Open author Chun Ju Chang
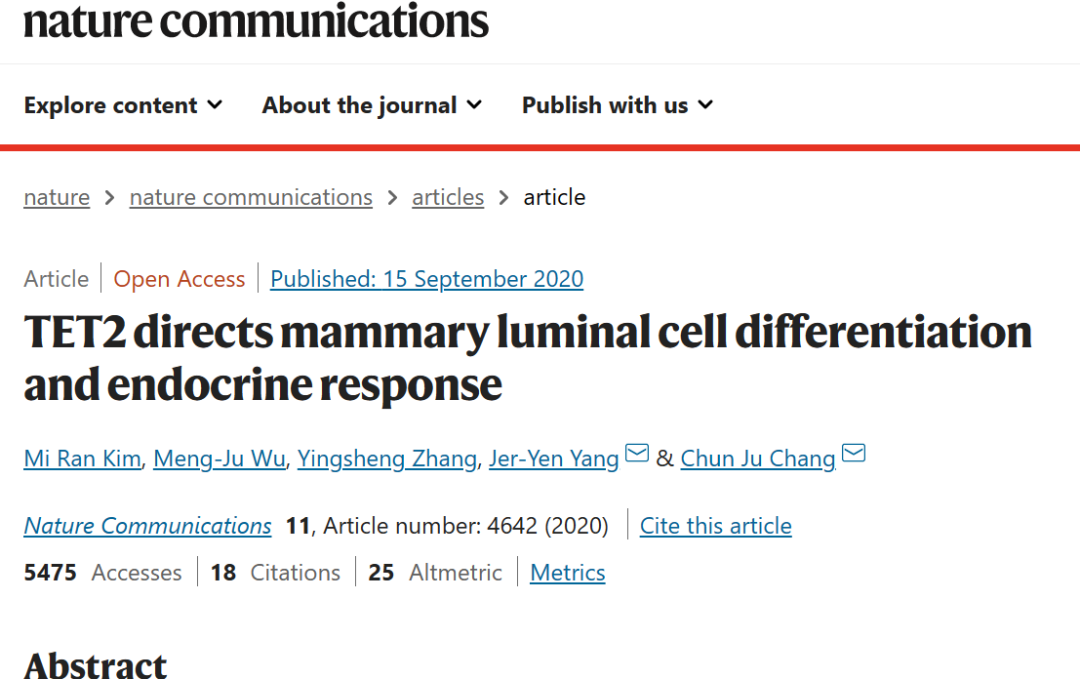The image size is (1080, 679). click(758, 459)
